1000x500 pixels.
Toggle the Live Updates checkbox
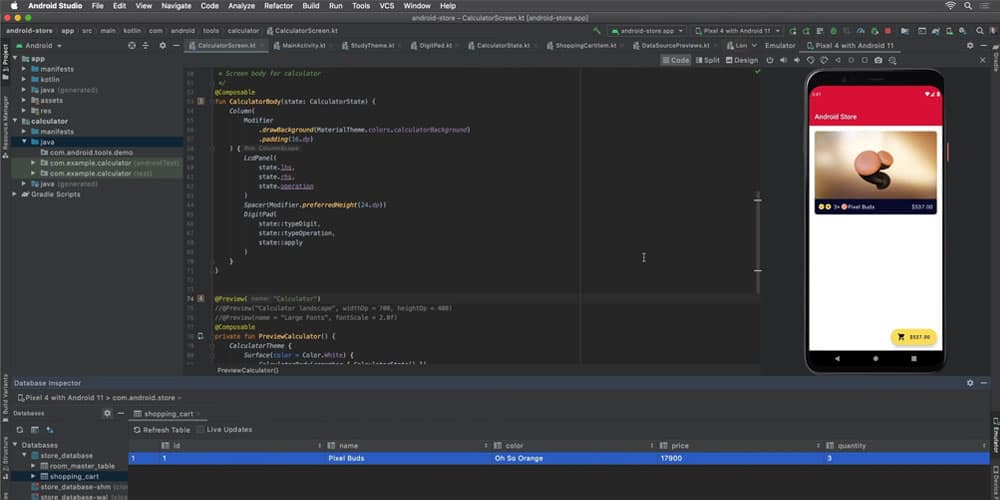[200, 430]
